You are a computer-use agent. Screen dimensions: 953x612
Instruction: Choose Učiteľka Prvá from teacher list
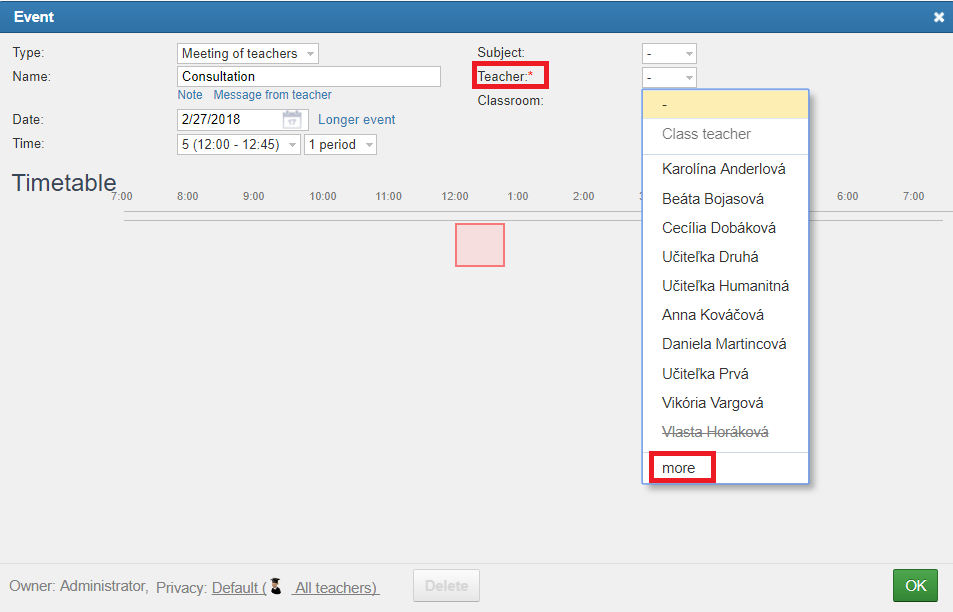(726, 374)
